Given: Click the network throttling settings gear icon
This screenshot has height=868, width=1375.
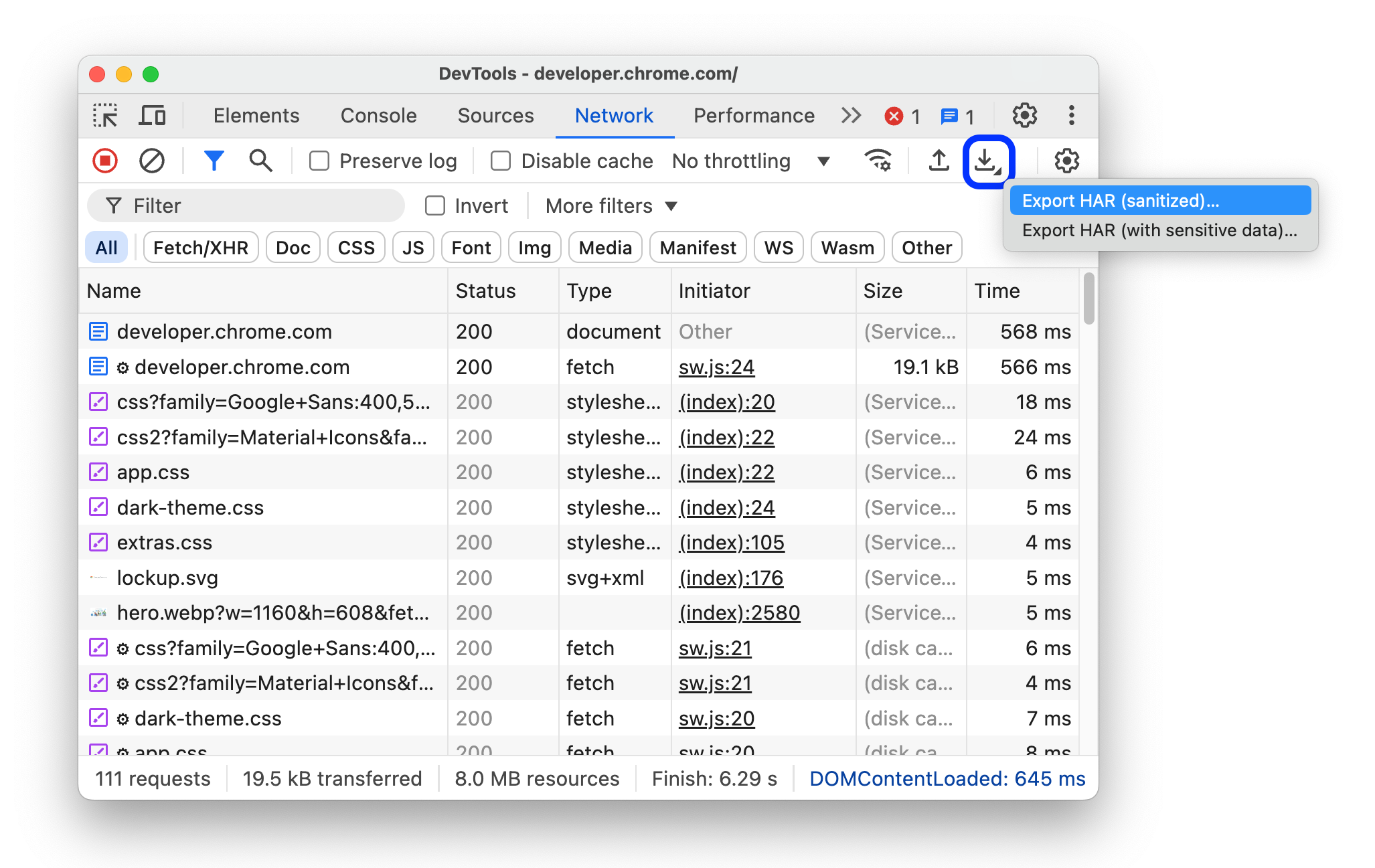Looking at the screenshot, I should click(x=1062, y=160).
